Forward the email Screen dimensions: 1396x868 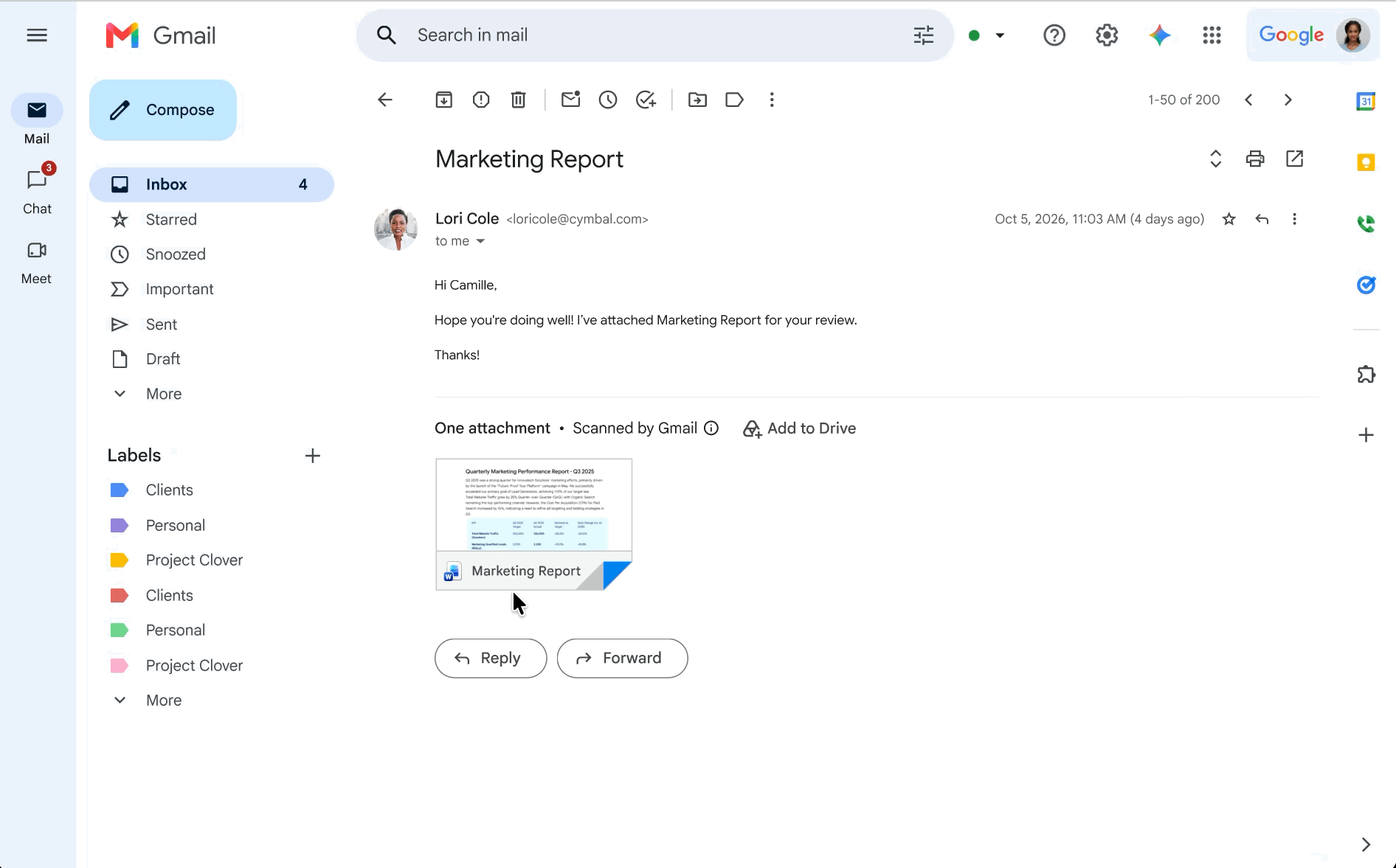pos(622,658)
